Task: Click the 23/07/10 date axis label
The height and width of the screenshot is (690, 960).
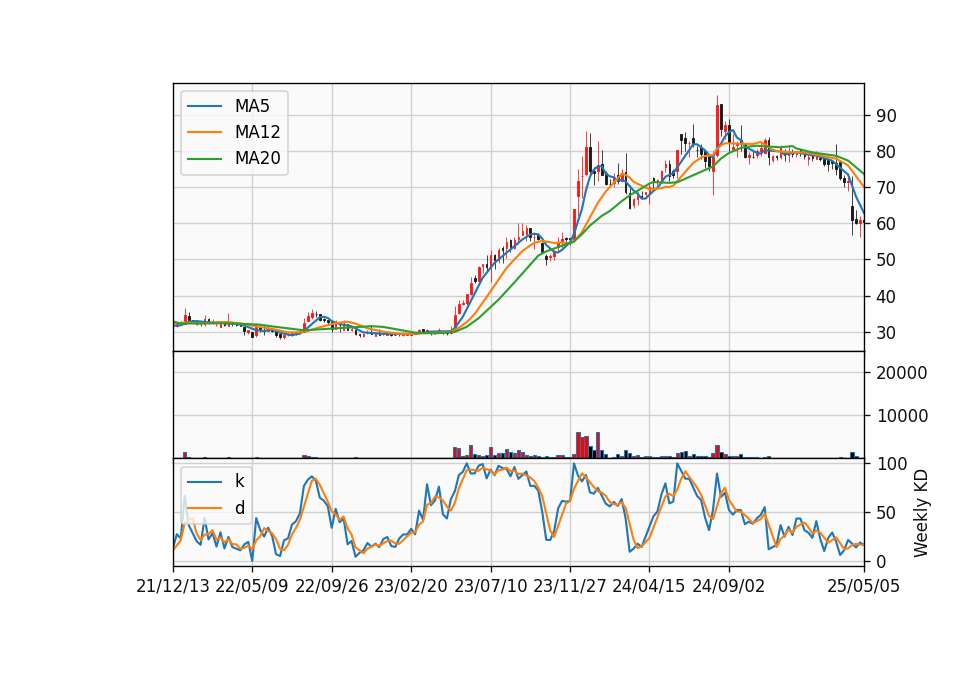Action: (x=490, y=587)
